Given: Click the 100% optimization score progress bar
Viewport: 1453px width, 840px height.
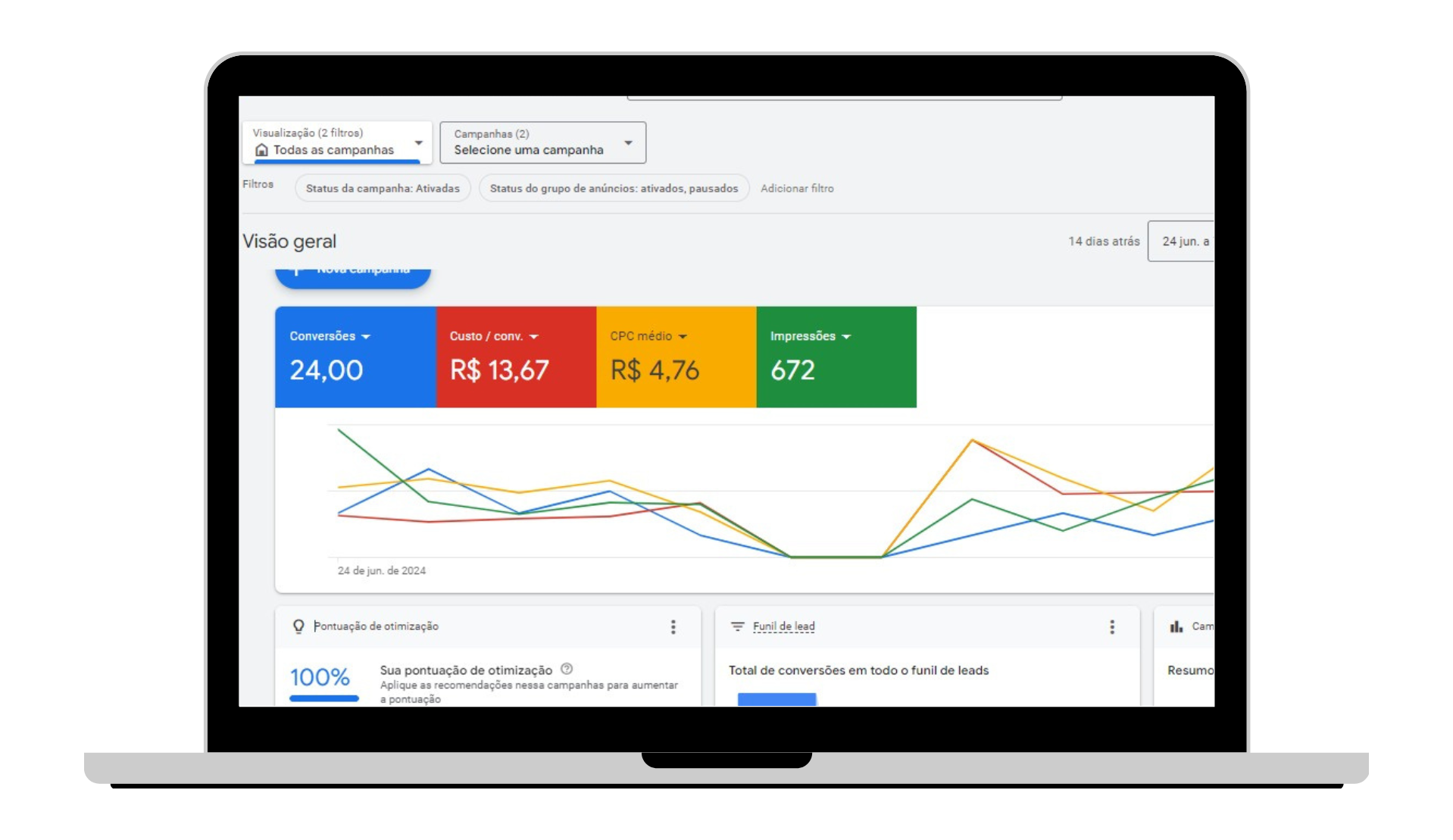Looking at the screenshot, I should point(323,698).
